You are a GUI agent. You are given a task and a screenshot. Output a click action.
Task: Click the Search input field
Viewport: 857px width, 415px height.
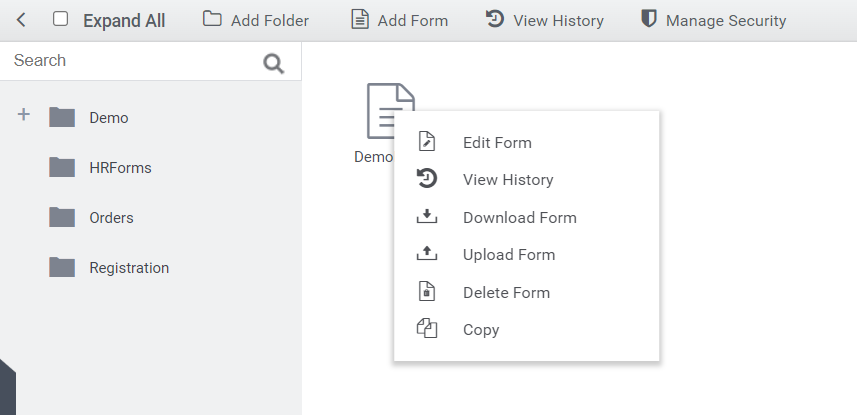(x=130, y=61)
